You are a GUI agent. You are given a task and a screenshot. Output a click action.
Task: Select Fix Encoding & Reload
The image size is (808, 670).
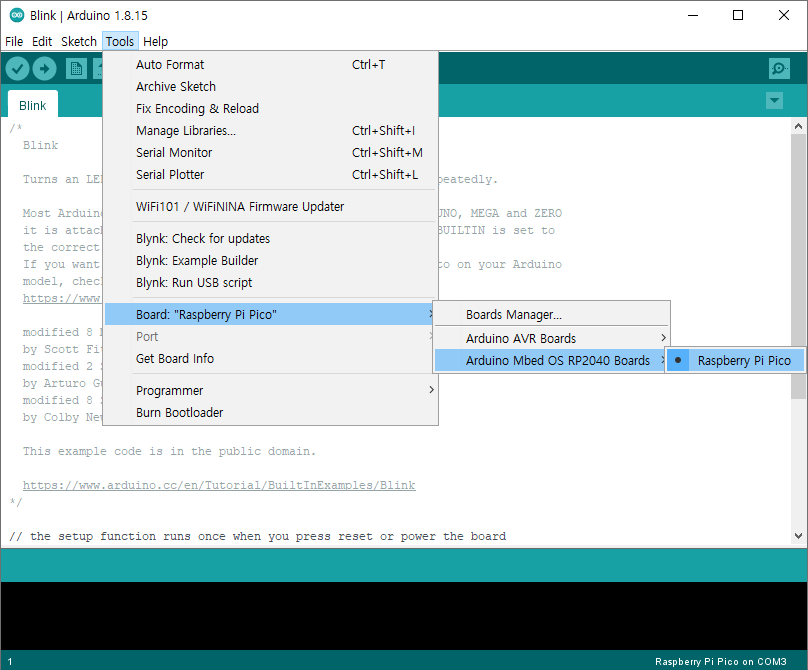(x=271, y=108)
